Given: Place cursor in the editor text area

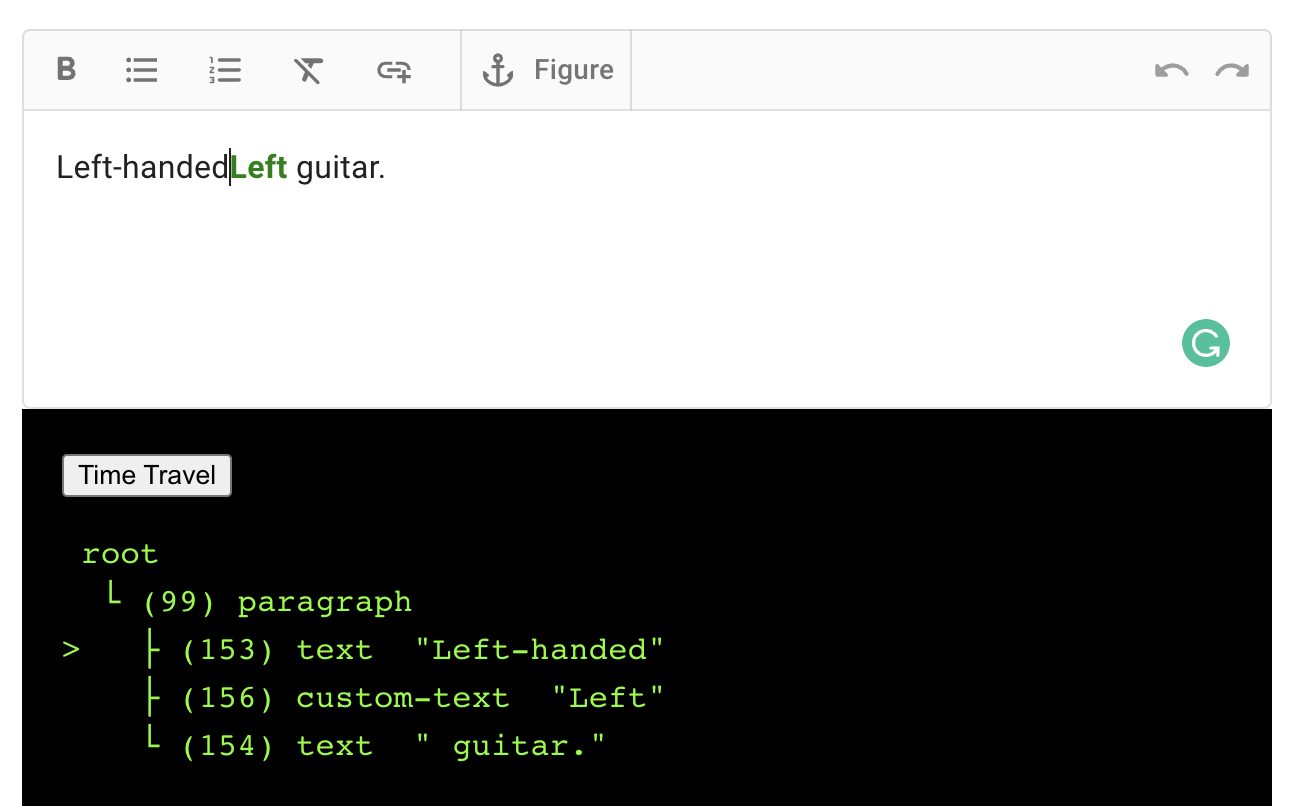Looking at the screenshot, I should 600,250.
